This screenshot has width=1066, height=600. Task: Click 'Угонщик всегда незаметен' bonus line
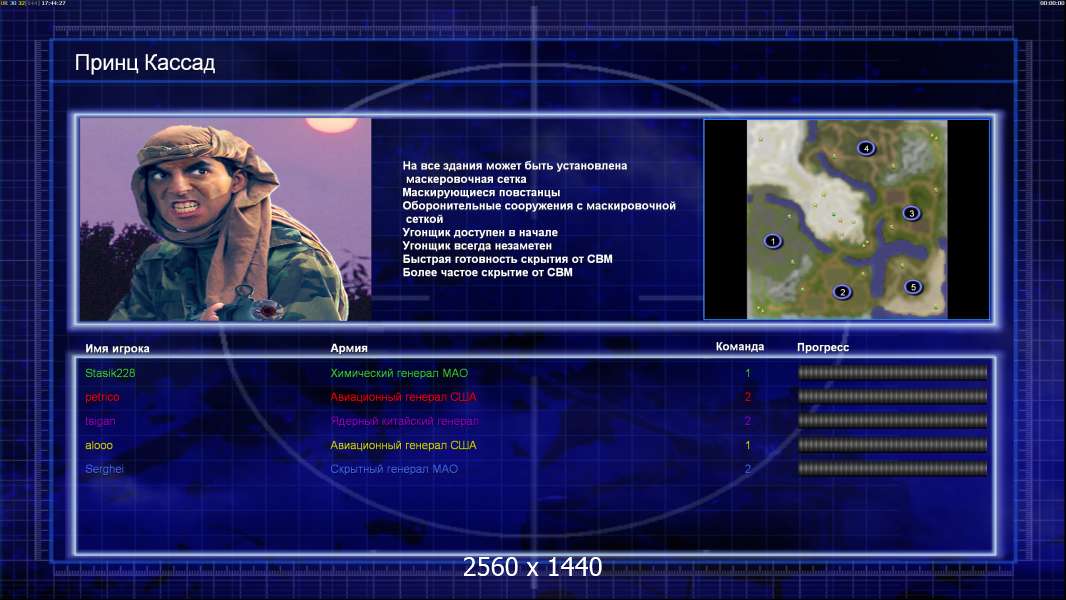point(477,246)
